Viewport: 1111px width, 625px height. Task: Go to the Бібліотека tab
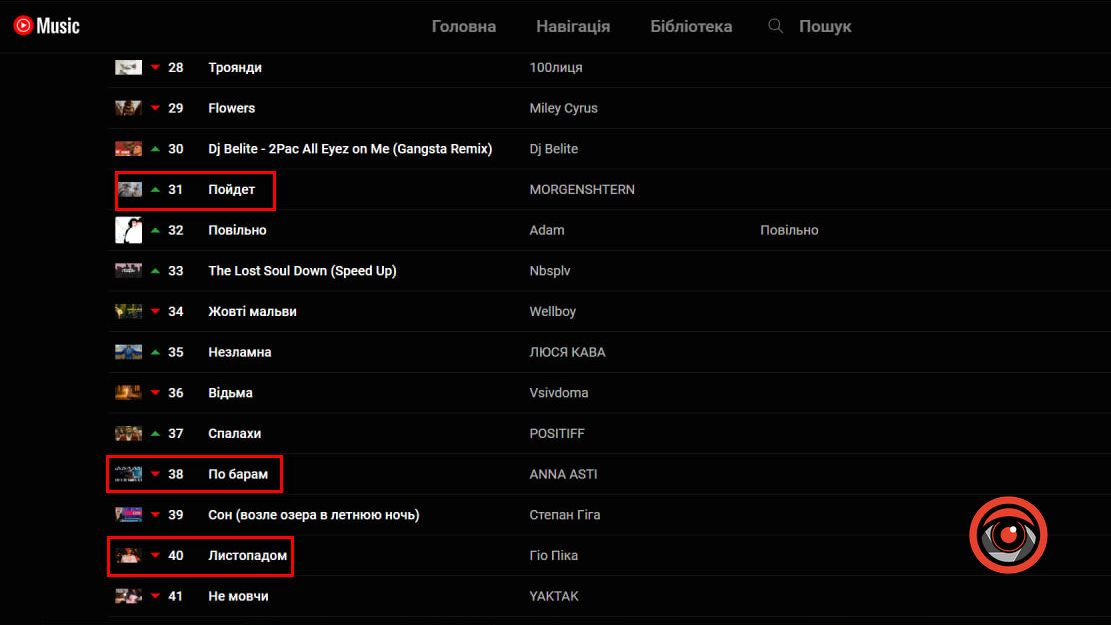click(x=691, y=27)
